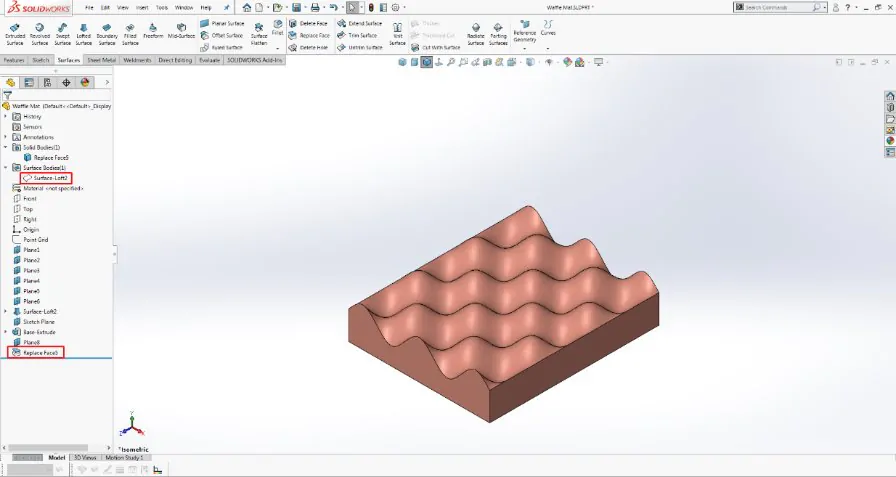Collapse the Solid Bodies(1) folder
896x477 pixels.
(x=6, y=147)
